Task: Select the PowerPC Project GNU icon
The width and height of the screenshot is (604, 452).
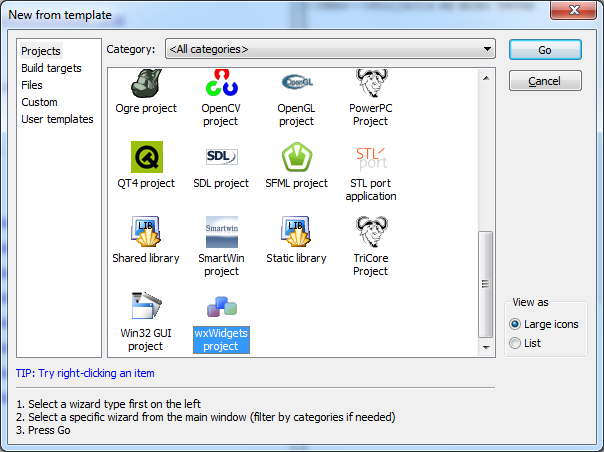Action: point(371,83)
